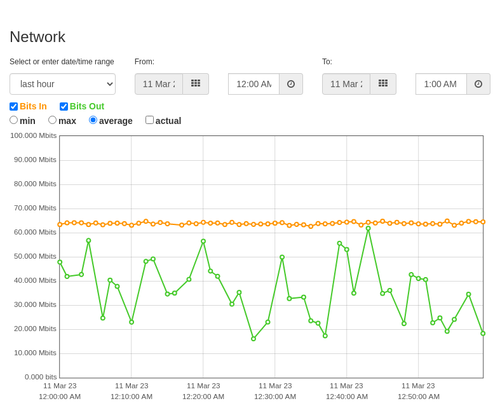
Task: Click the first green data point at 12:00
Action: (x=60, y=262)
